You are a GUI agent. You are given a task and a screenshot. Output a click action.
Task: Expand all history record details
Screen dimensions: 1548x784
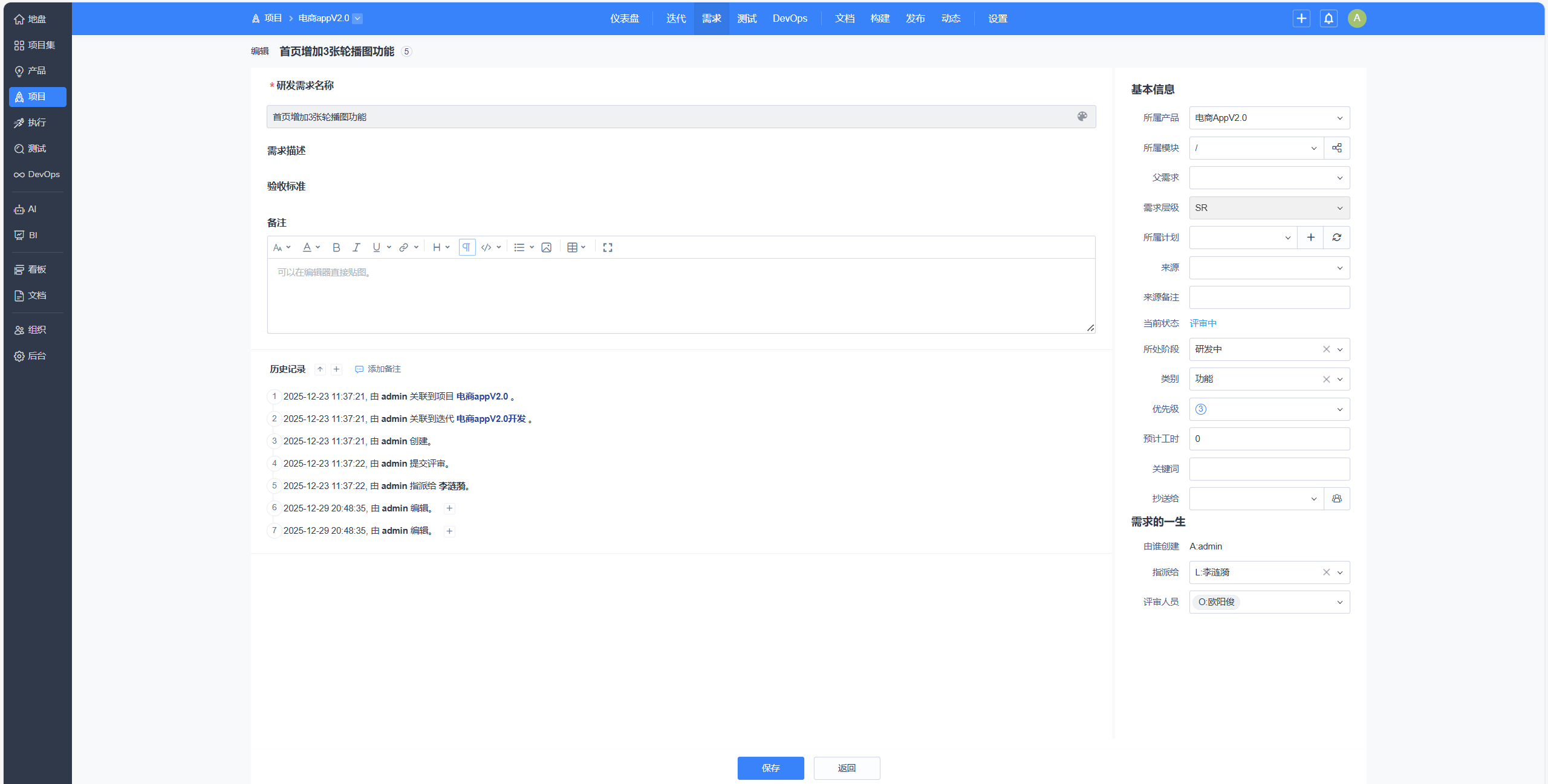tap(337, 369)
